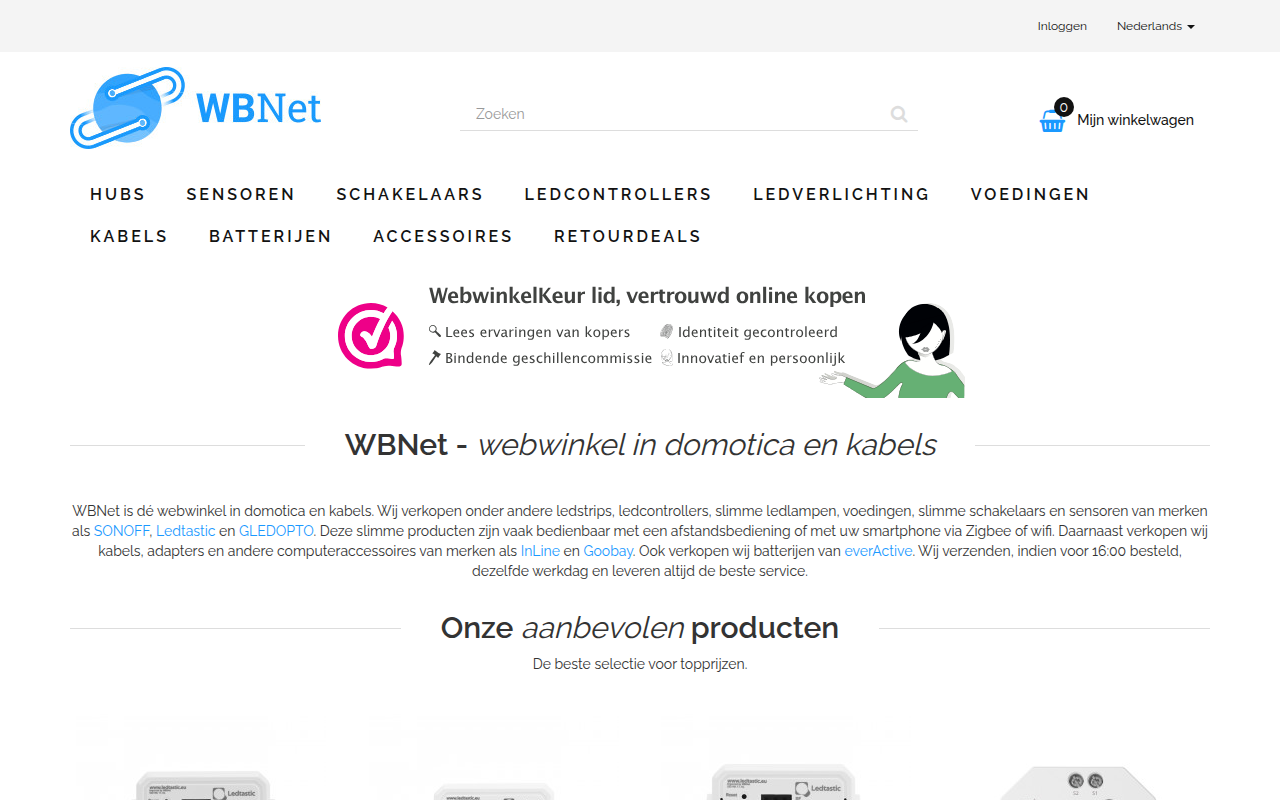Viewport: 1280px width, 800px height.
Task: Click the Inloggen link
Action: pyautogui.click(x=1062, y=26)
